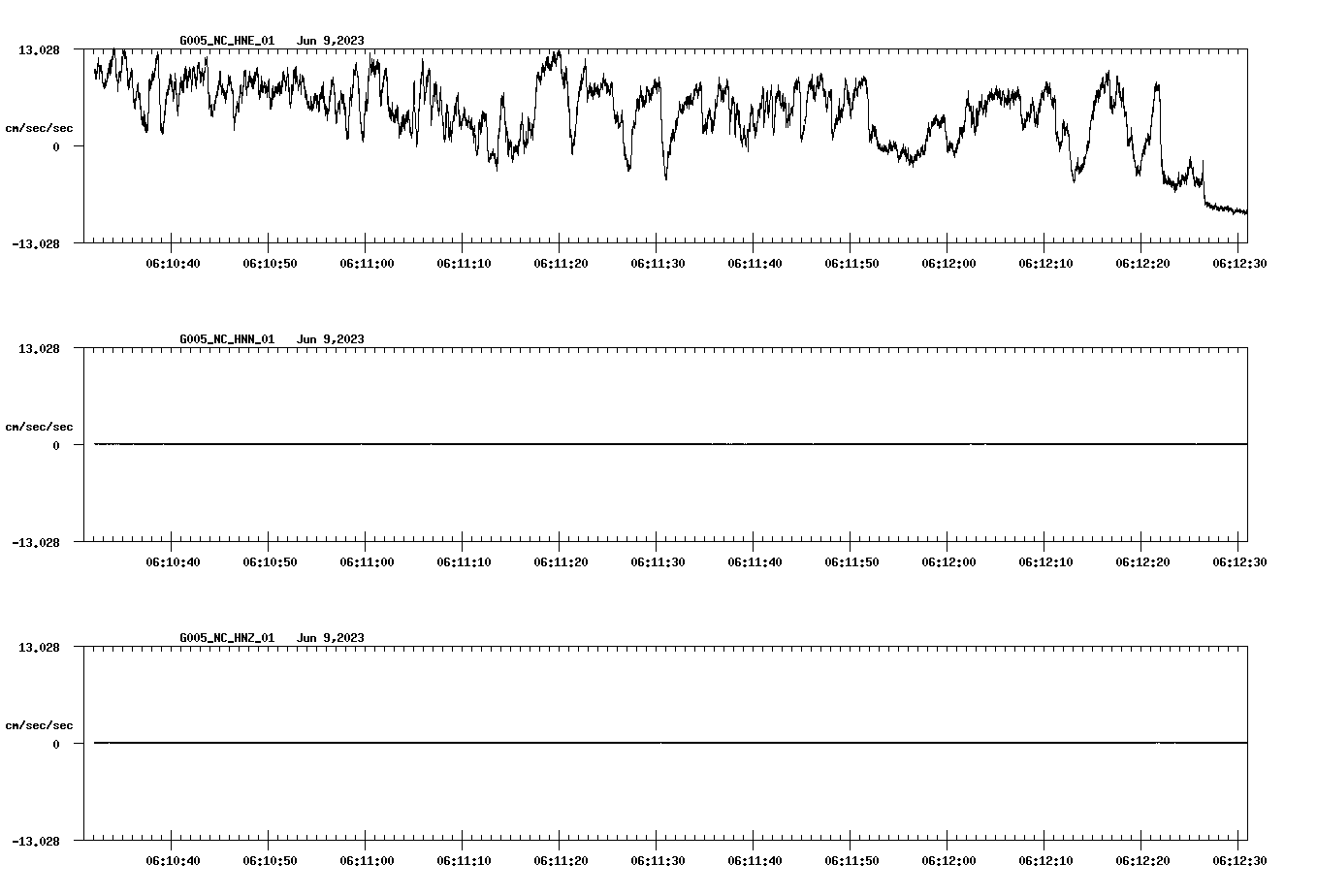Viewport: 1317px width, 896px height.
Task: Click 06:12:10 time label under HNZ plot
Action: tap(1046, 861)
